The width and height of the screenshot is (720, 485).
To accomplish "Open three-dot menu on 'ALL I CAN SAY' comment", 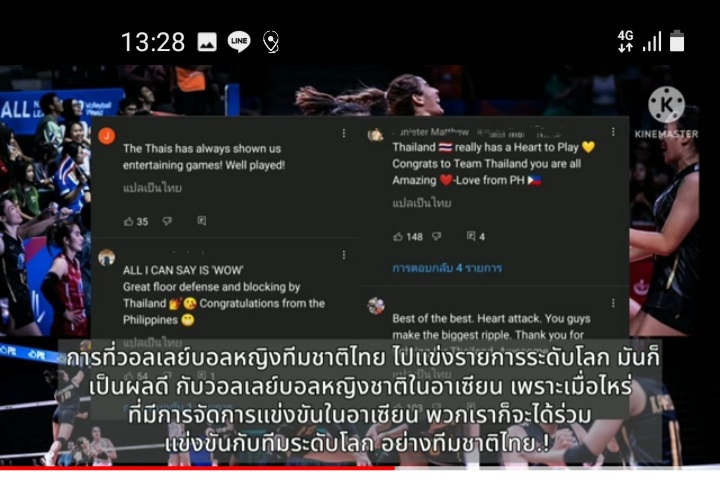I will point(344,255).
